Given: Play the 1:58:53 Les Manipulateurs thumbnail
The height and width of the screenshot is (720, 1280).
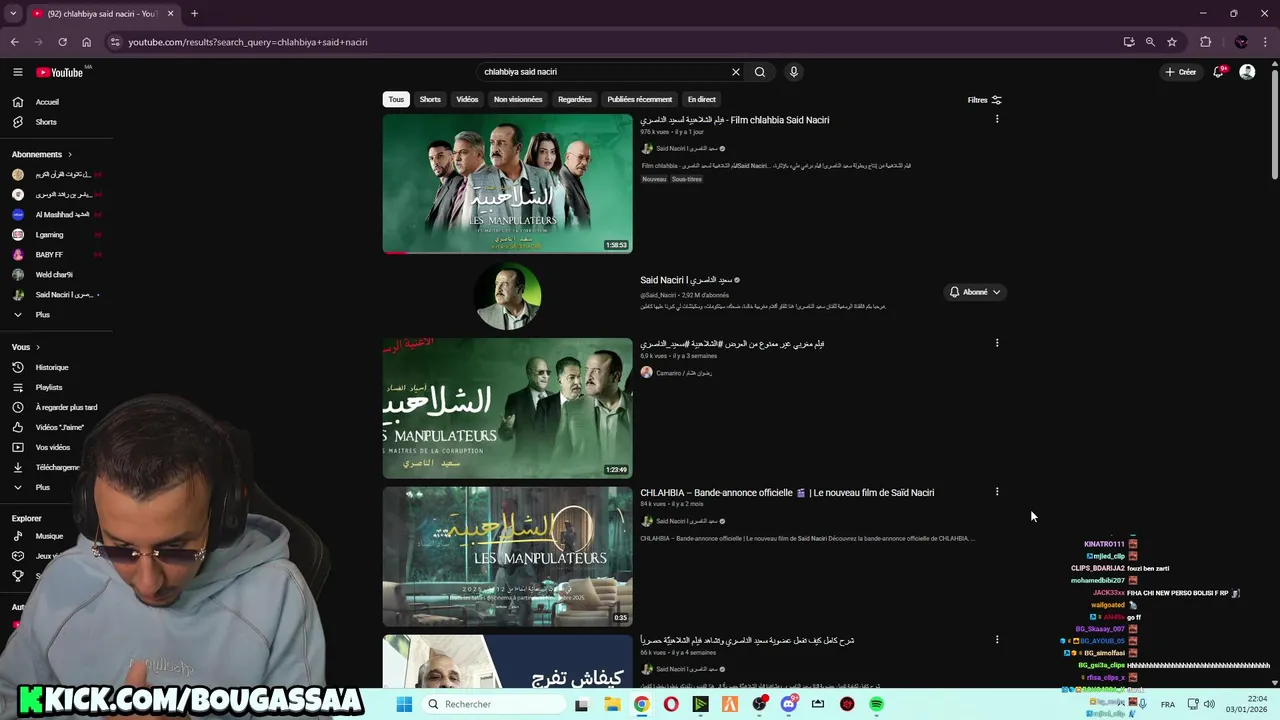Looking at the screenshot, I should click(507, 183).
